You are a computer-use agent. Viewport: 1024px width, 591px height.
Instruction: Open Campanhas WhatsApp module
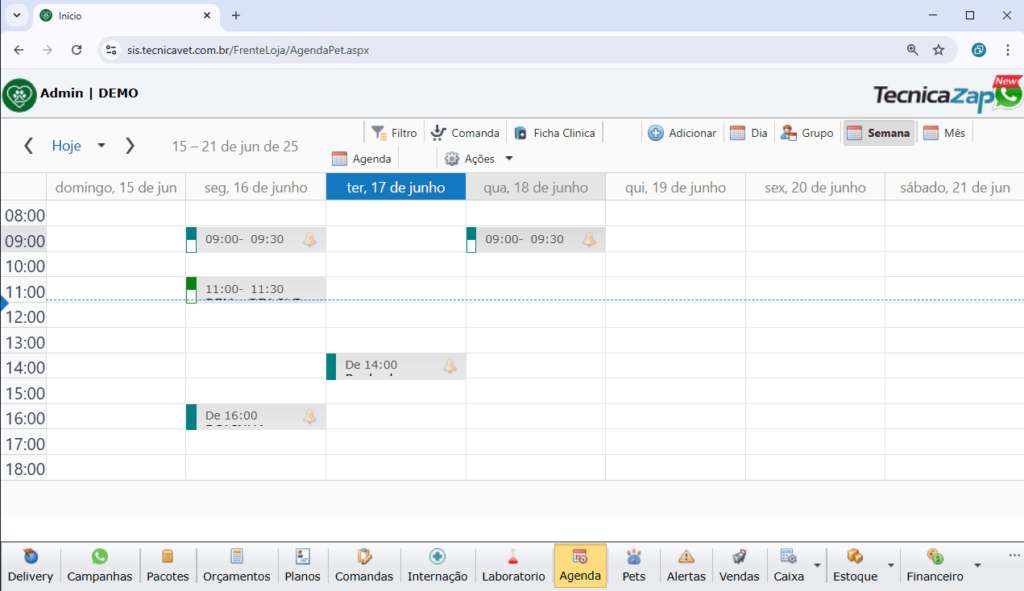[x=99, y=566]
